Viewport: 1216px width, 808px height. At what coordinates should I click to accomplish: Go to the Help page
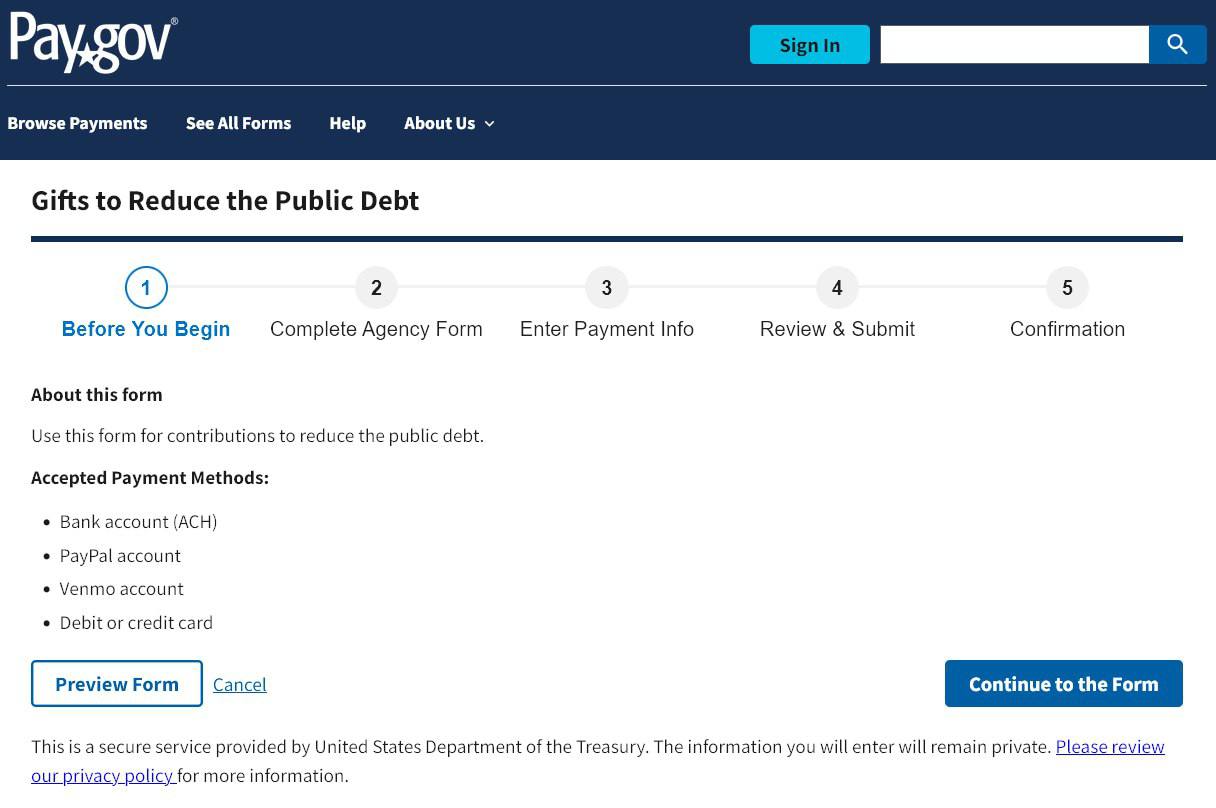[347, 123]
